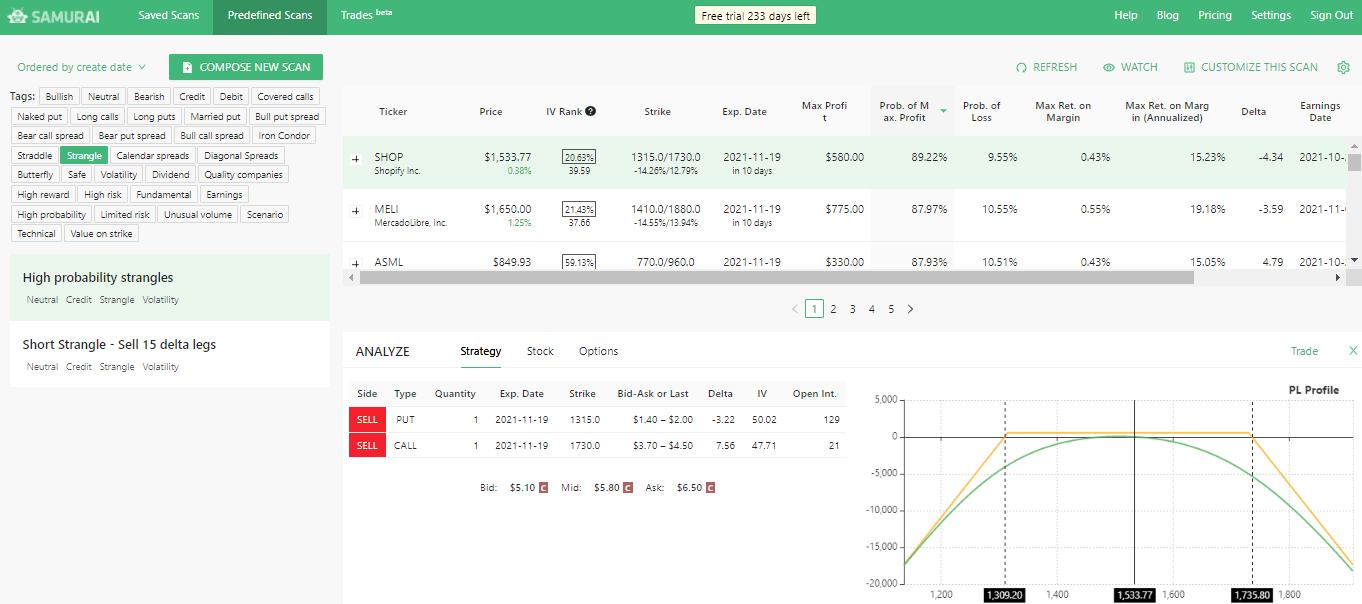Switch to the Stock analyze tab
Viewport: 1362px width, 604px height.
540,351
